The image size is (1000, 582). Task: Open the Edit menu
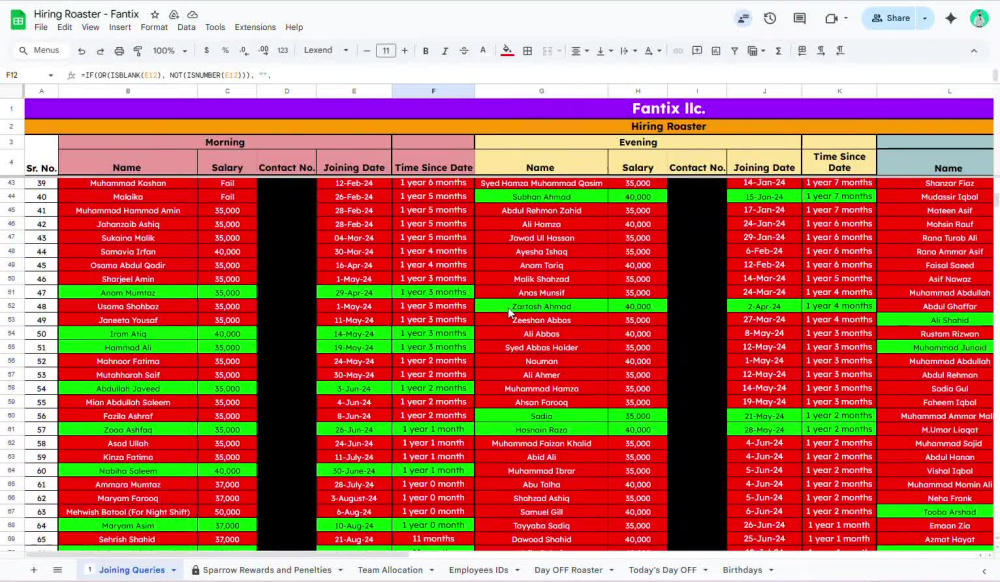pos(64,27)
